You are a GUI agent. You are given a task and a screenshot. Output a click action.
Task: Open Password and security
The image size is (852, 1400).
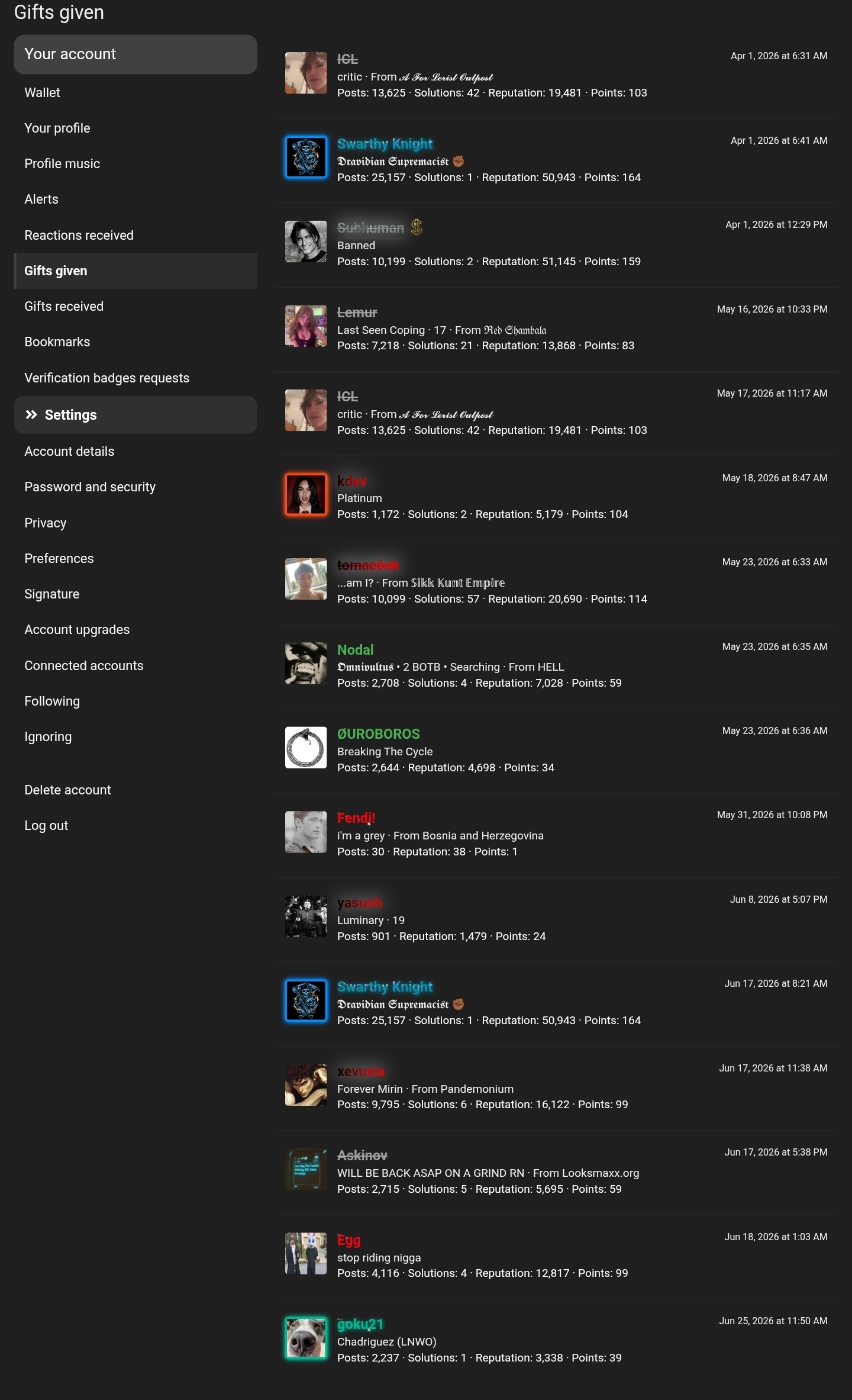135,487
